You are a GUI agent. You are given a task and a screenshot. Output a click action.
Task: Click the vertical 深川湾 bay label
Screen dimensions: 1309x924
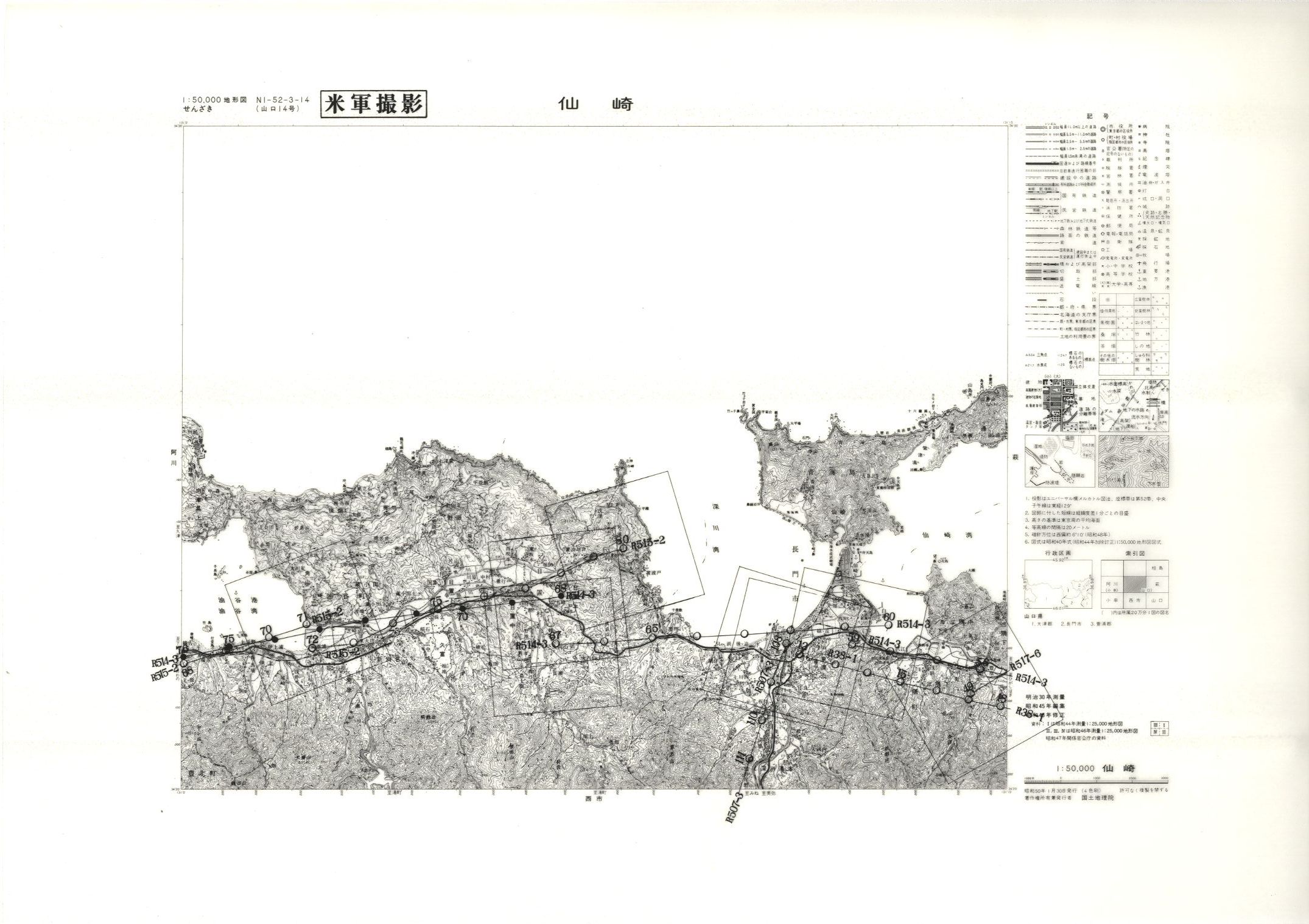click(x=716, y=529)
